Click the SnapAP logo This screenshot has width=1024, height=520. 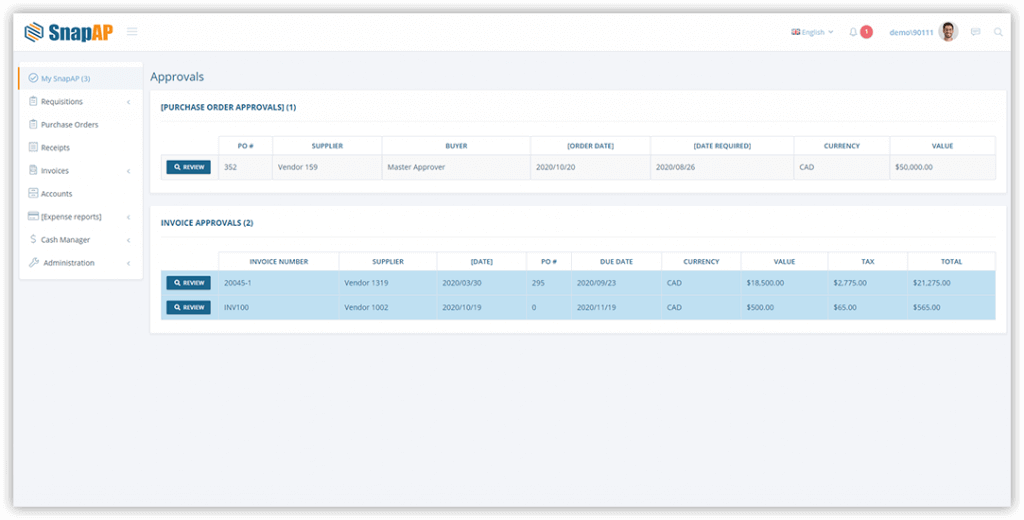69,32
